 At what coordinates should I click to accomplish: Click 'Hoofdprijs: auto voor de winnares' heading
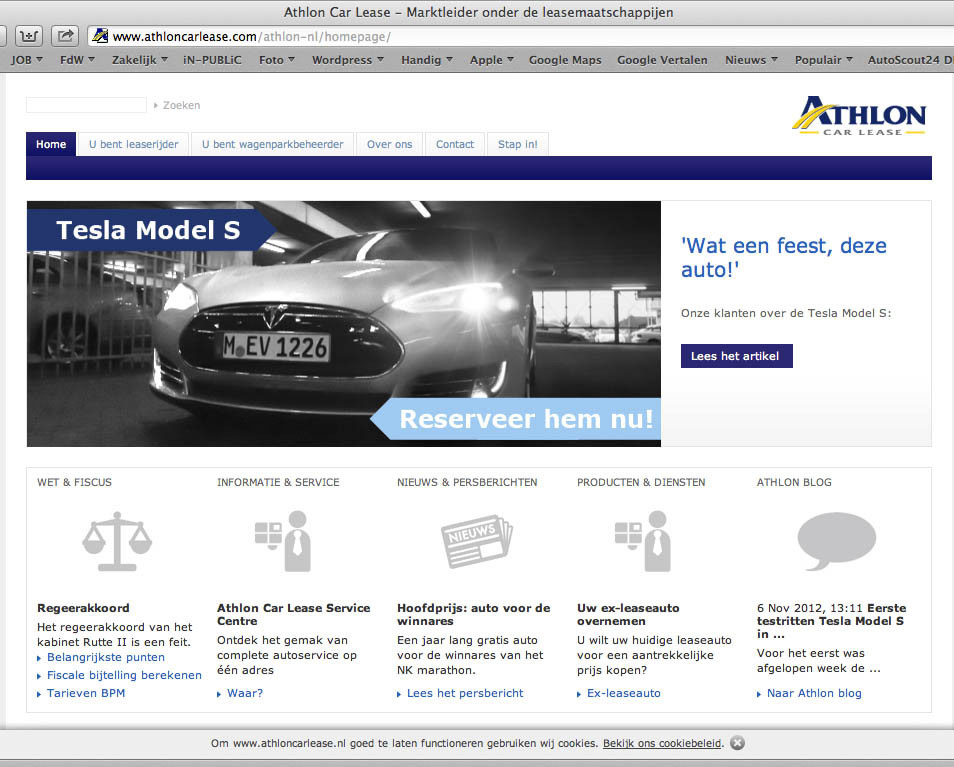point(473,614)
